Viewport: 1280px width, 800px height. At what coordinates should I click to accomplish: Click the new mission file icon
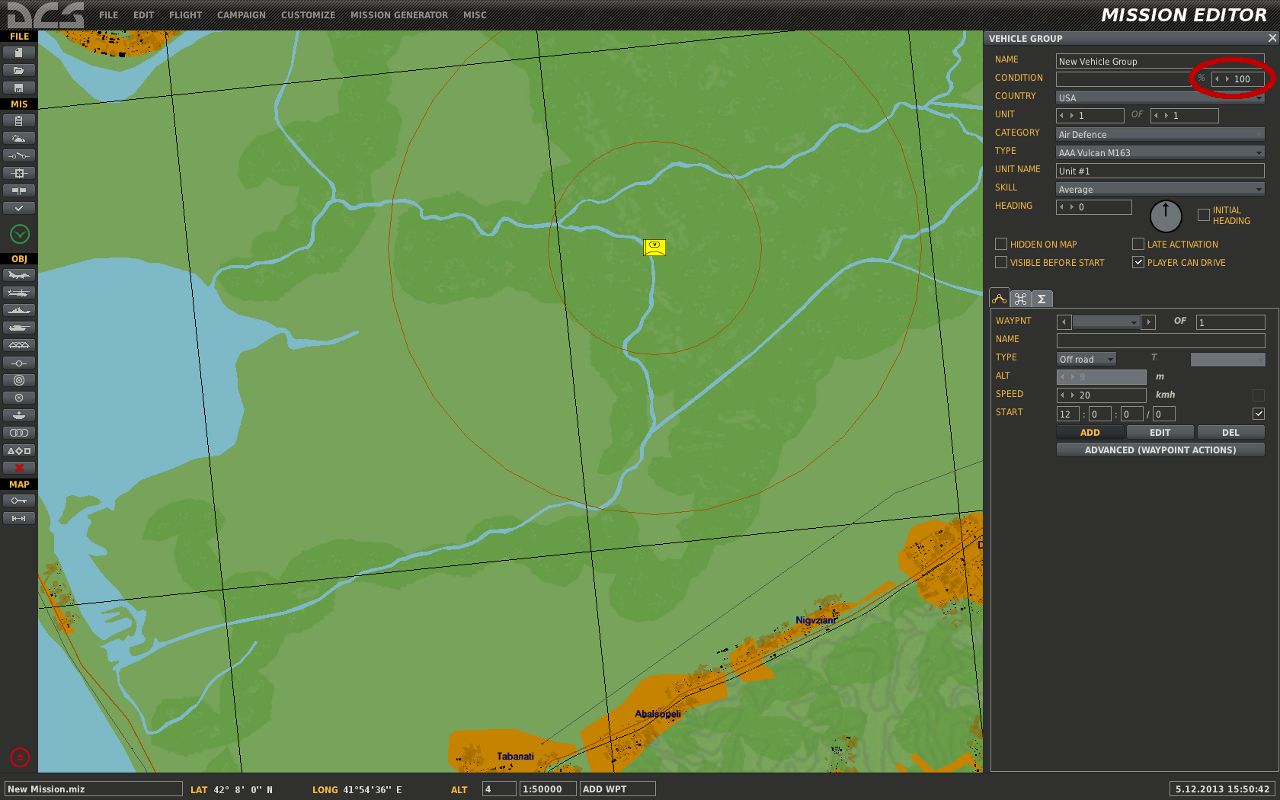[x=19, y=52]
